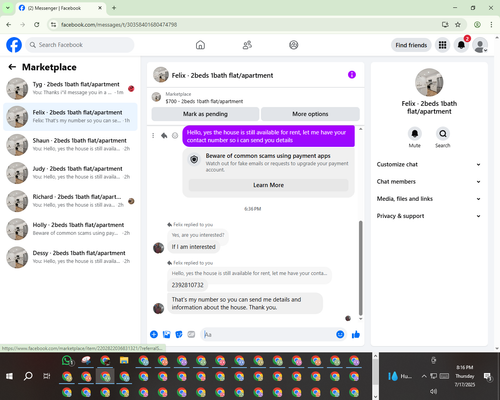This screenshot has height=400, width=500.
Task: Open the notifications bell with badge
Action: pyautogui.click(x=461, y=45)
